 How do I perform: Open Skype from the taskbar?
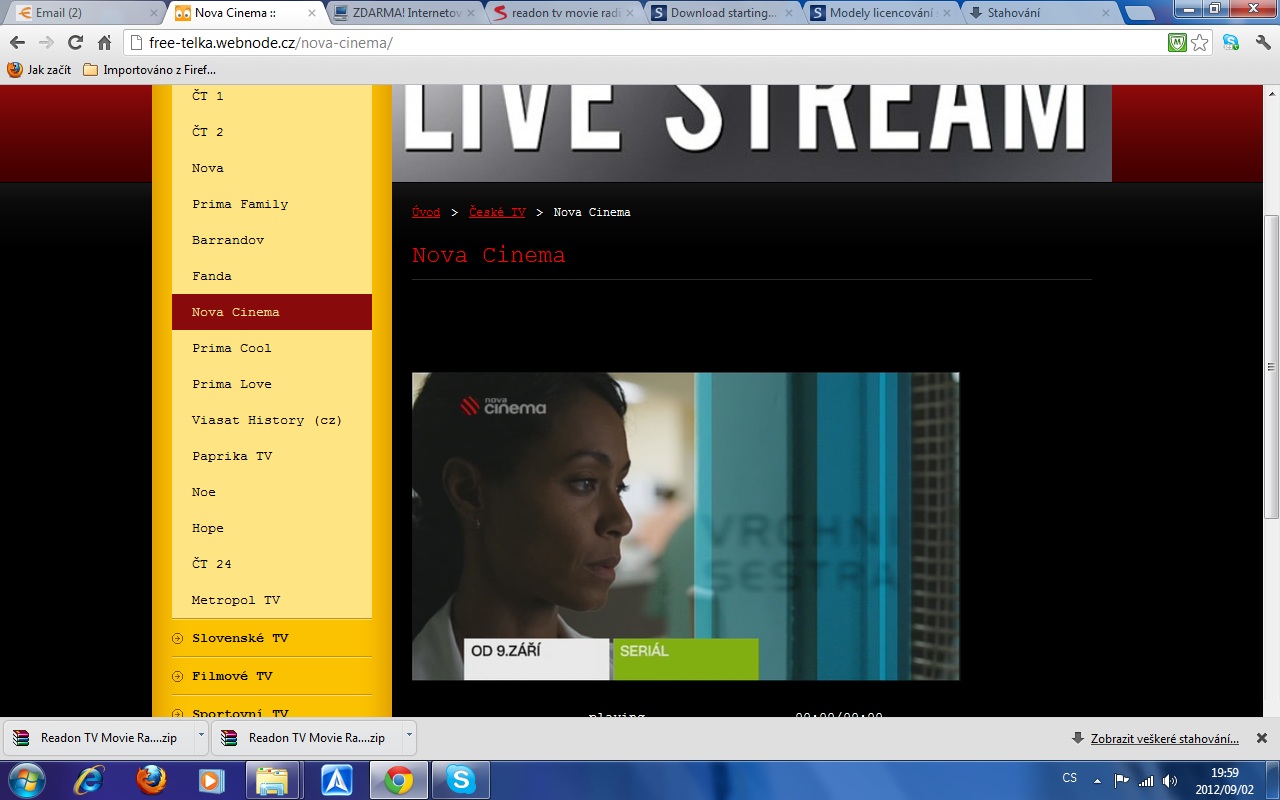click(461, 779)
